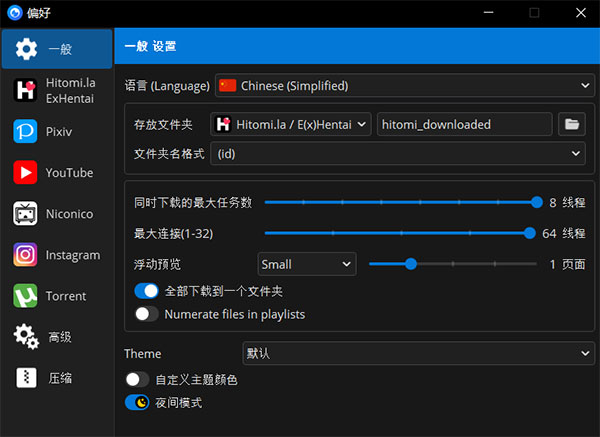
Task: Toggle 全部下载到一个文件夹 switch
Action: coord(147,292)
